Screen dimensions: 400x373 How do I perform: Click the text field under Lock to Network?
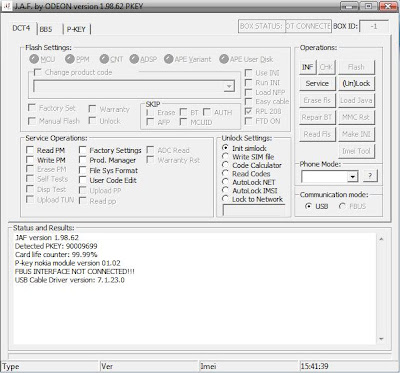(x=254, y=210)
